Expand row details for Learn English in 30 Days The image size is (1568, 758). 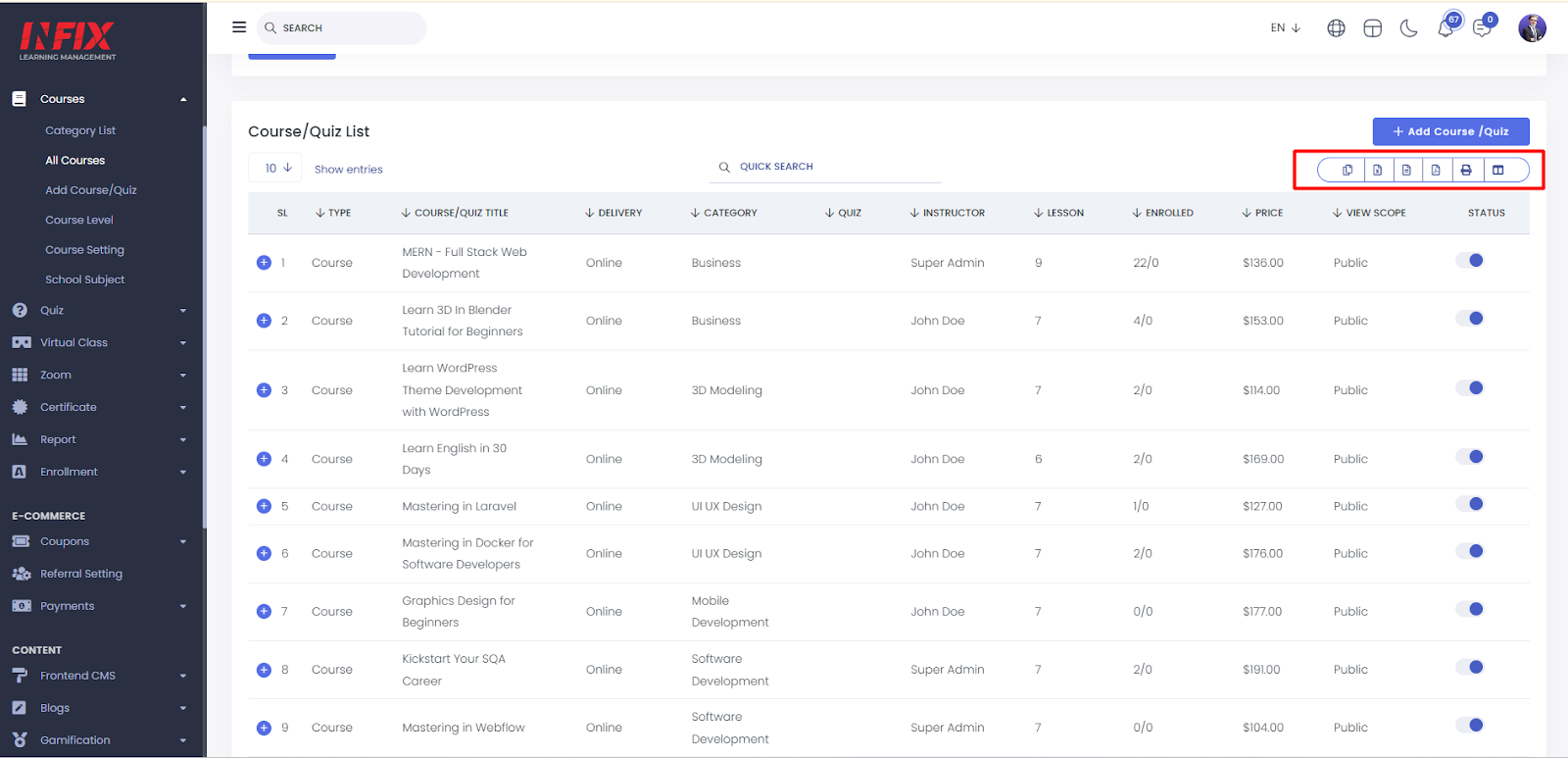point(264,459)
